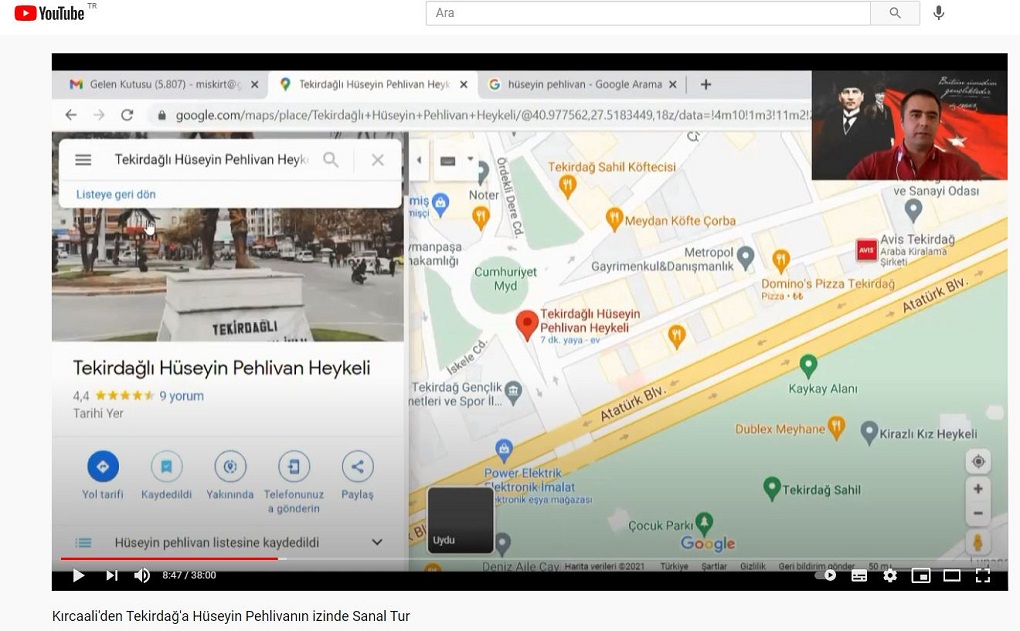
Task: Start voice search with microphone icon
Action: (938, 13)
